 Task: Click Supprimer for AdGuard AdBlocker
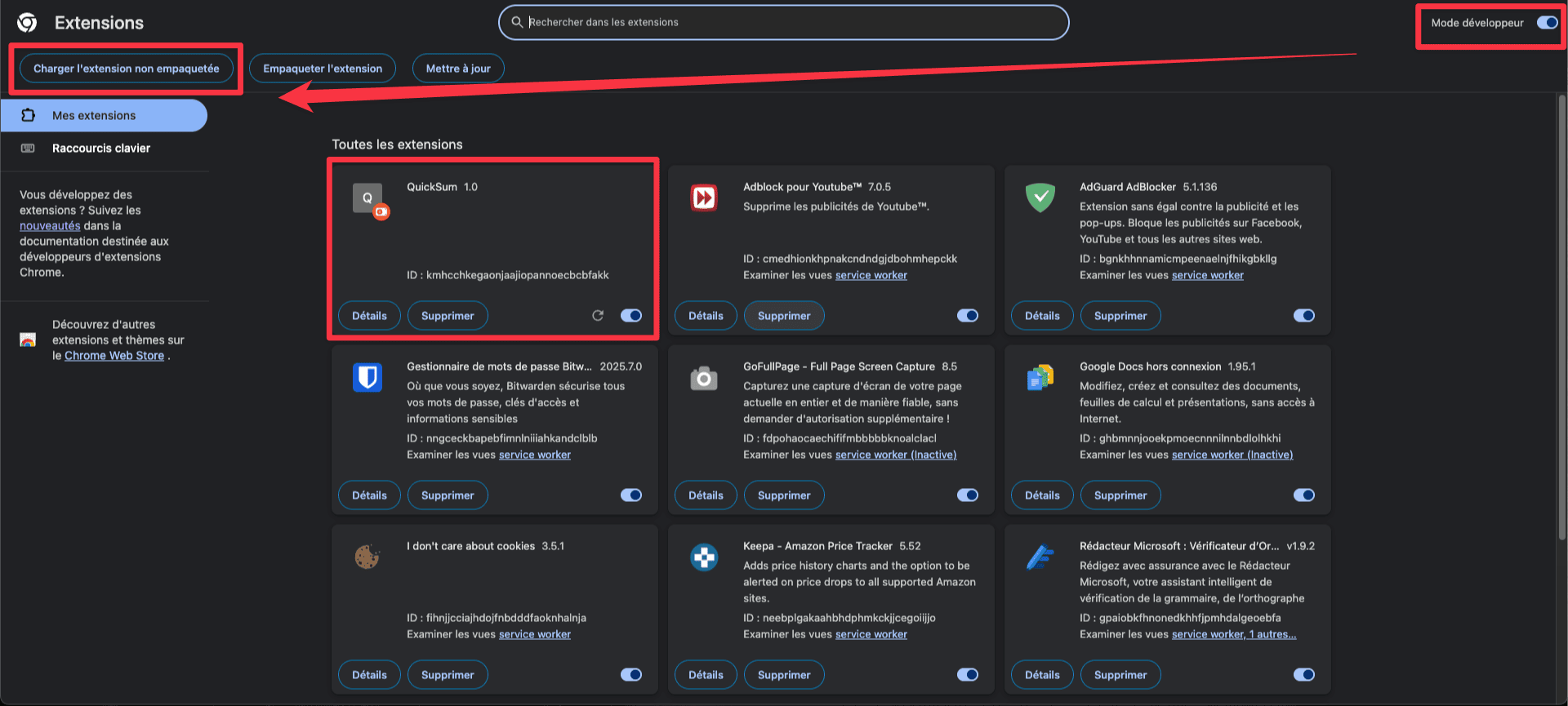(1120, 316)
